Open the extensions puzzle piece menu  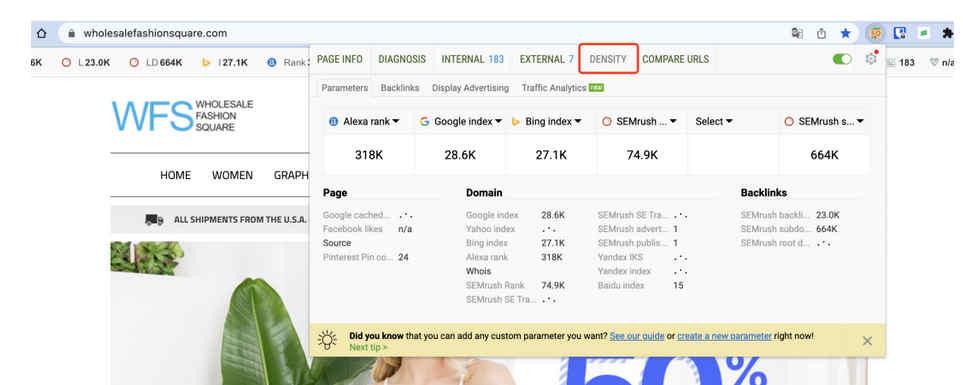click(x=948, y=33)
